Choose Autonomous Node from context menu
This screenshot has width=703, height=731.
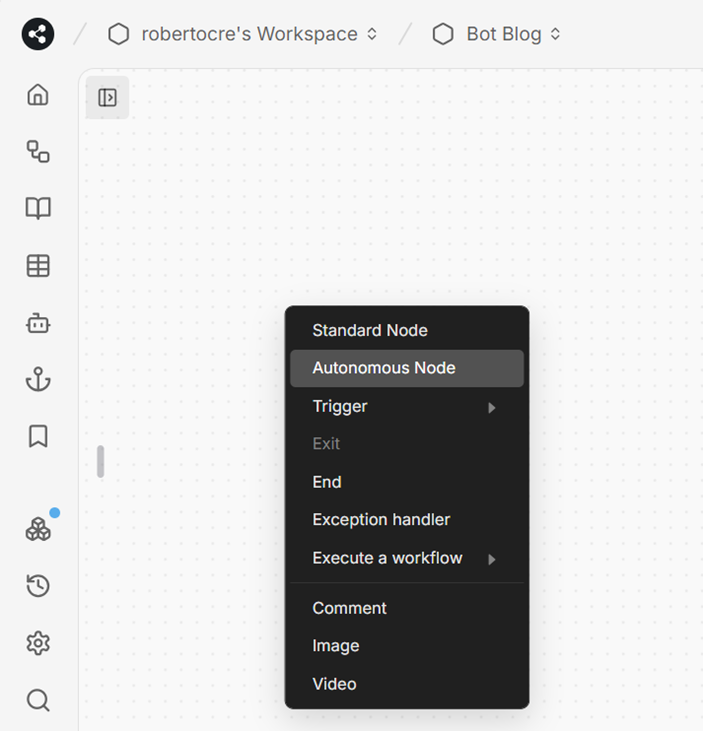(x=407, y=368)
